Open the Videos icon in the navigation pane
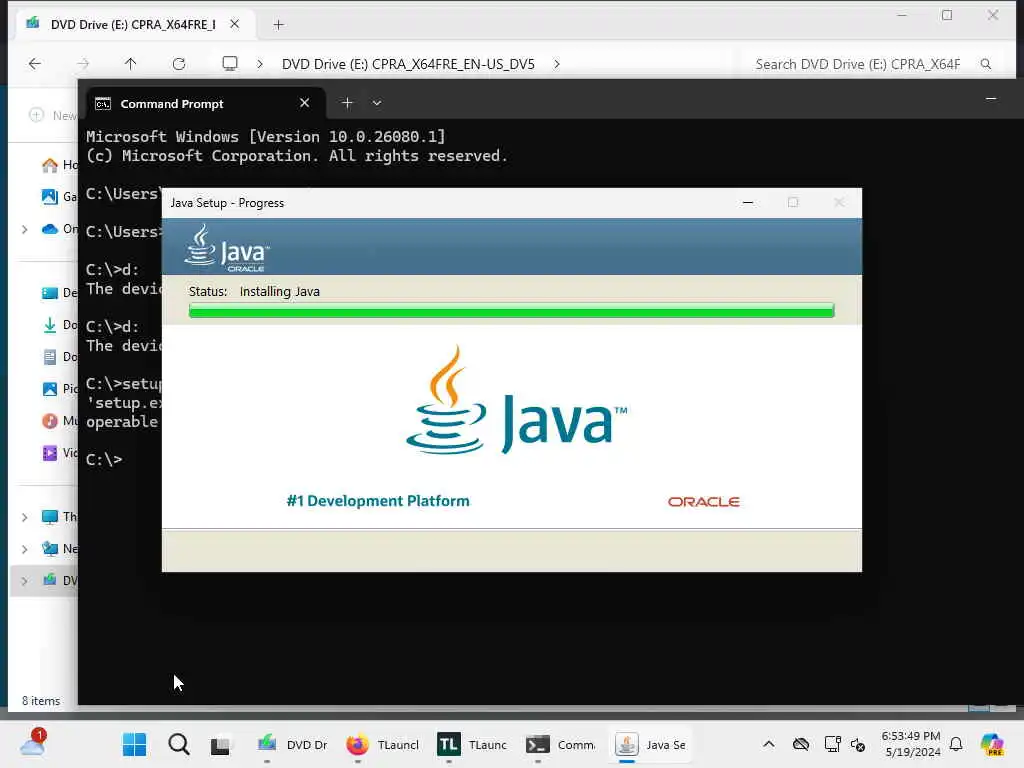This screenshot has height=768, width=1024. pyautogui.click(x=50, y=453)
